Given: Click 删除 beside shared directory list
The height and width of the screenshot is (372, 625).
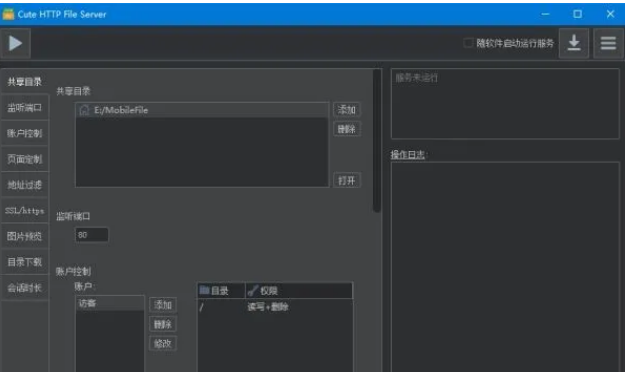Looking at the screenshot, I should tap(347, 129).
